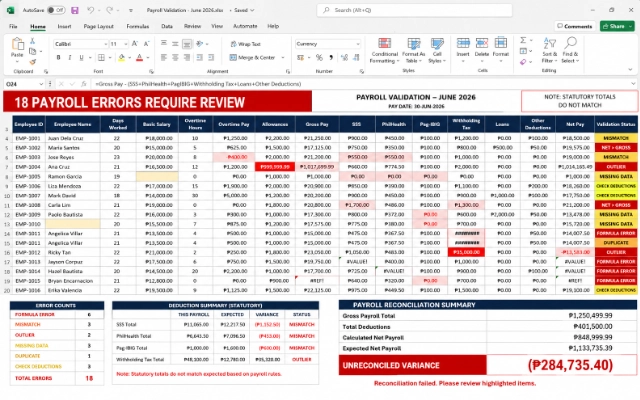Image resolution: width=640 pixels, height=400 pixels.
Task: Click the Insert Function fx icon
Action: (x=84, y=84)
